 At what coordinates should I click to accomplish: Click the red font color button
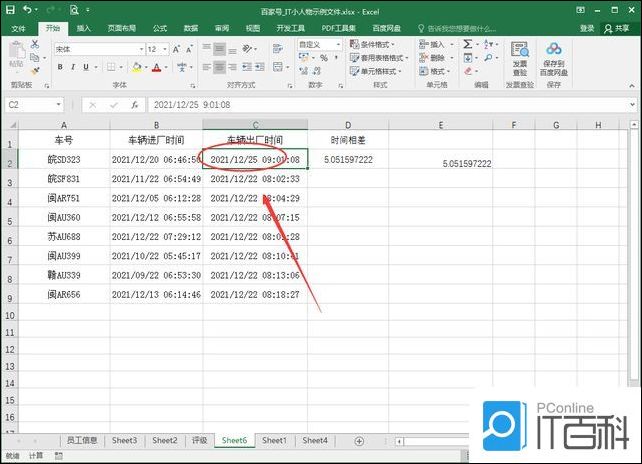(157, 67)
